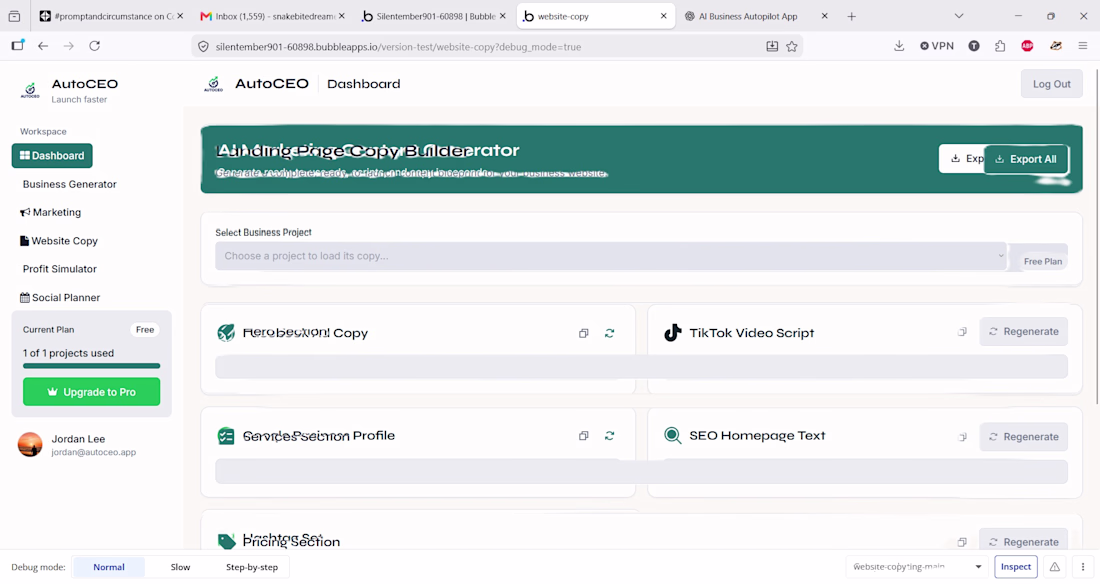Click the projects used progress bar
The height and width of the screenshot is (584, 1100).
tap(91, 366)
